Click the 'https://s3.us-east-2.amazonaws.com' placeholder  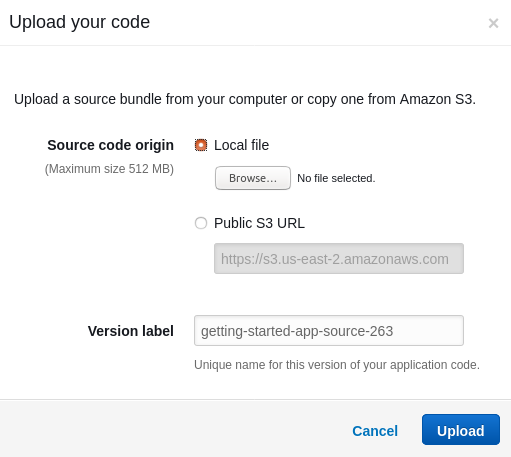(x=335, y=259)
